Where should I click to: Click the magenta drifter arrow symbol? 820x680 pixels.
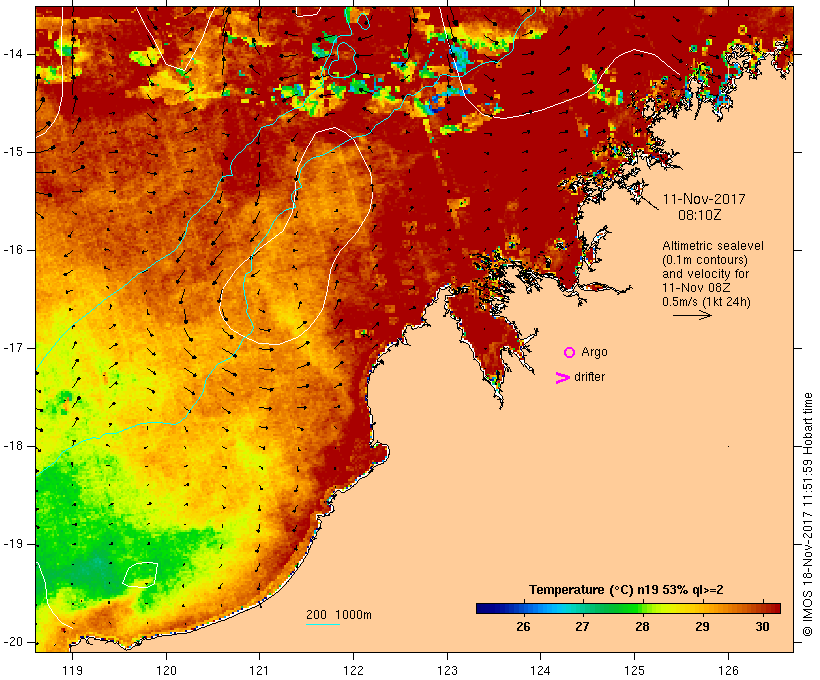(x=562, y=378)
